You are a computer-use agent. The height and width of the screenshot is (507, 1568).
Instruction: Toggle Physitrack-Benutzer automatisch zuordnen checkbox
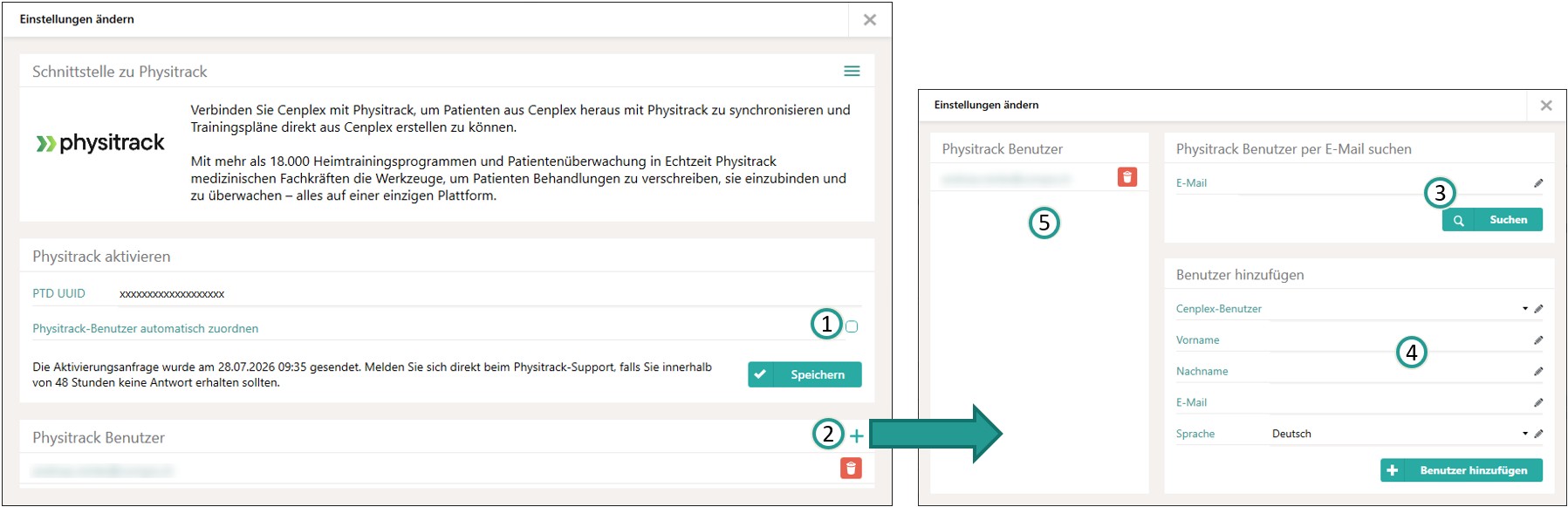[852, 326]
